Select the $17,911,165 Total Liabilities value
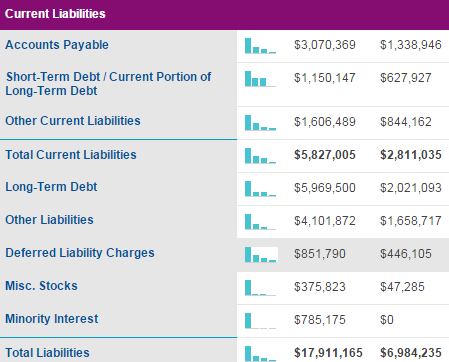The height and width of the screenshot is (362, 449). [328, 353]
